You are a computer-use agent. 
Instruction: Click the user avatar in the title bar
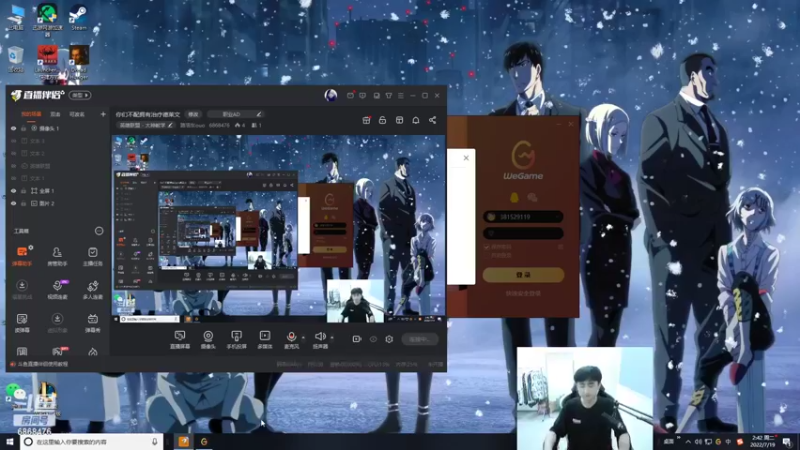(331, 95)
